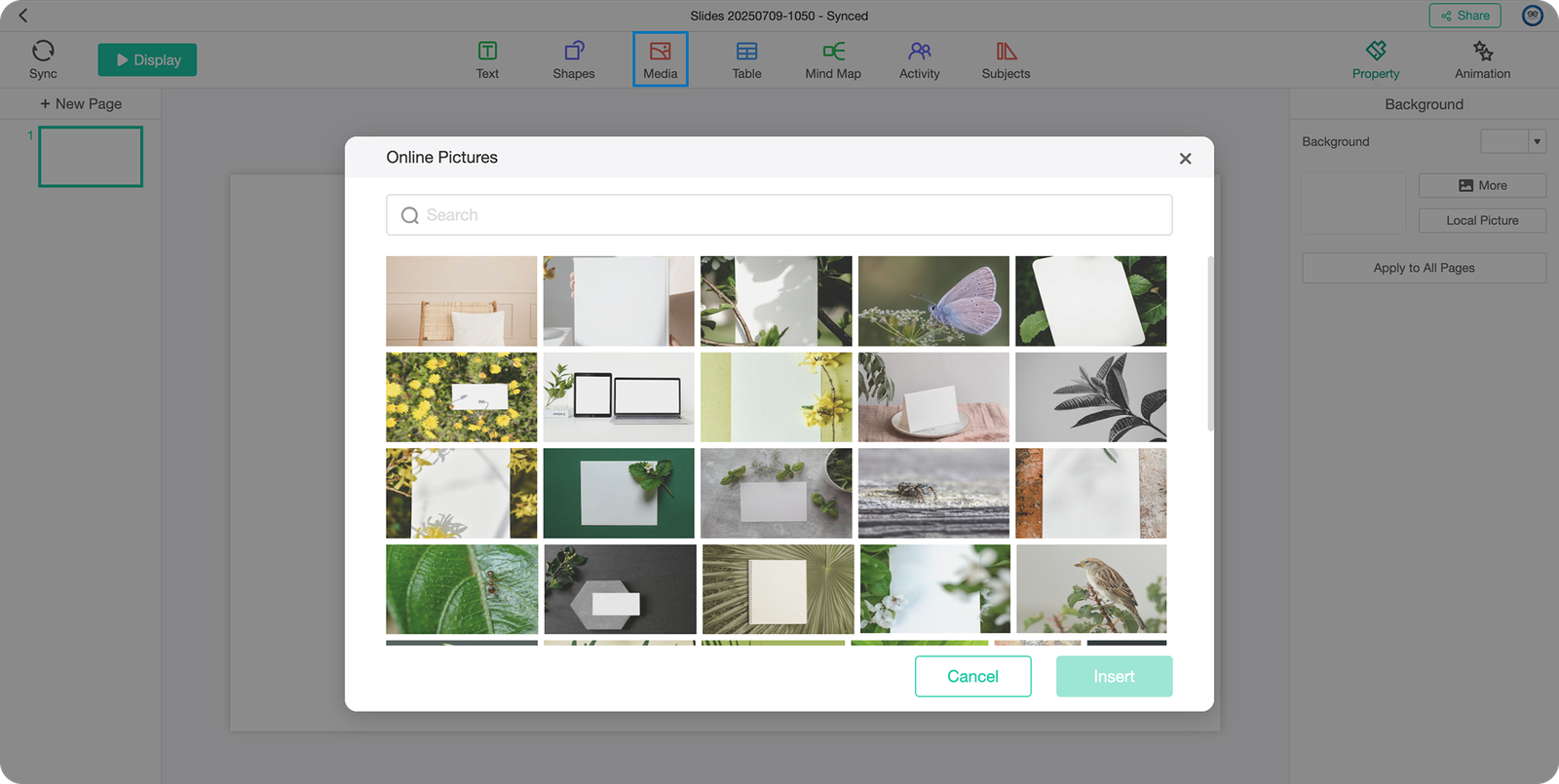Select the slide 1 thumbnail
Viewport: 1559px width, 784px height.
(x=91, y=157)
